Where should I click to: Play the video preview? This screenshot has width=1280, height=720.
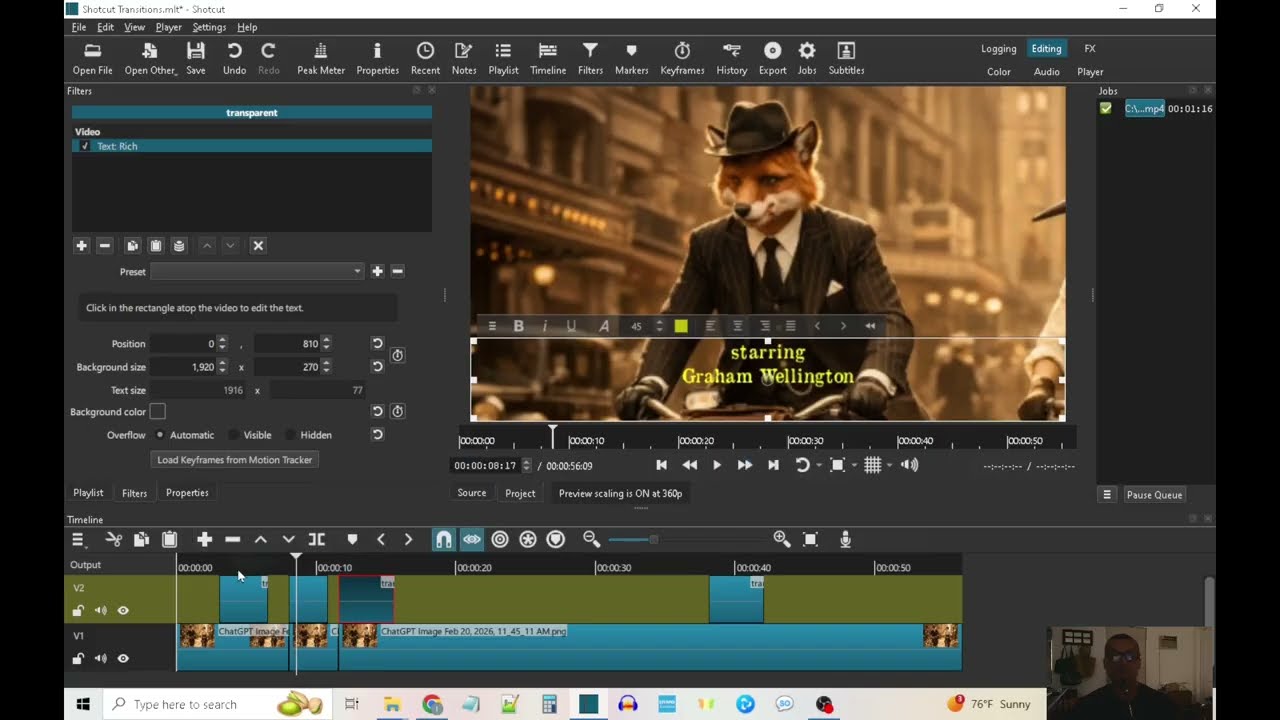point(716,465)
